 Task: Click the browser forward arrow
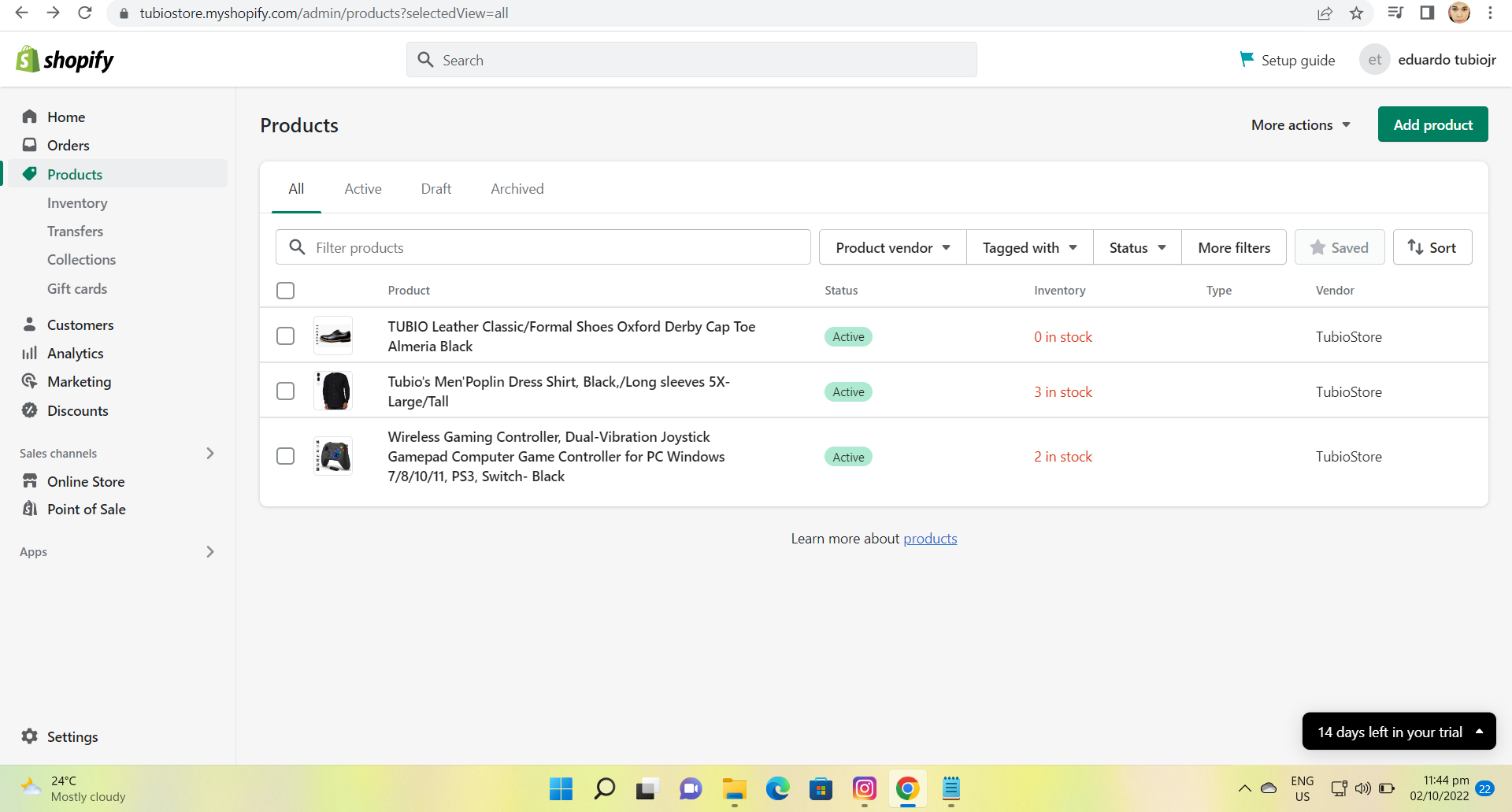pos(53,13)
